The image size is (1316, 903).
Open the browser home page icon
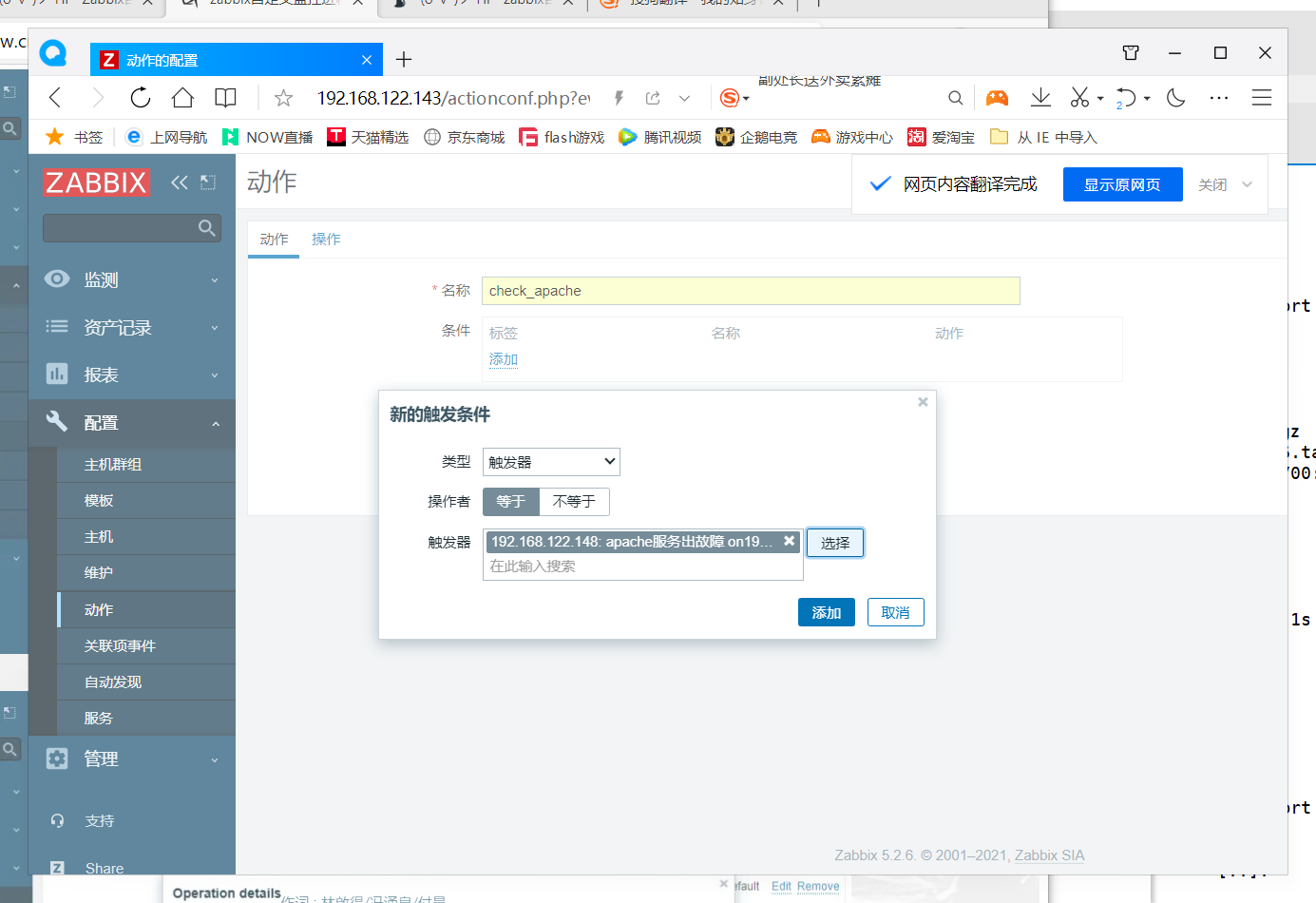(x=182, y=97)
